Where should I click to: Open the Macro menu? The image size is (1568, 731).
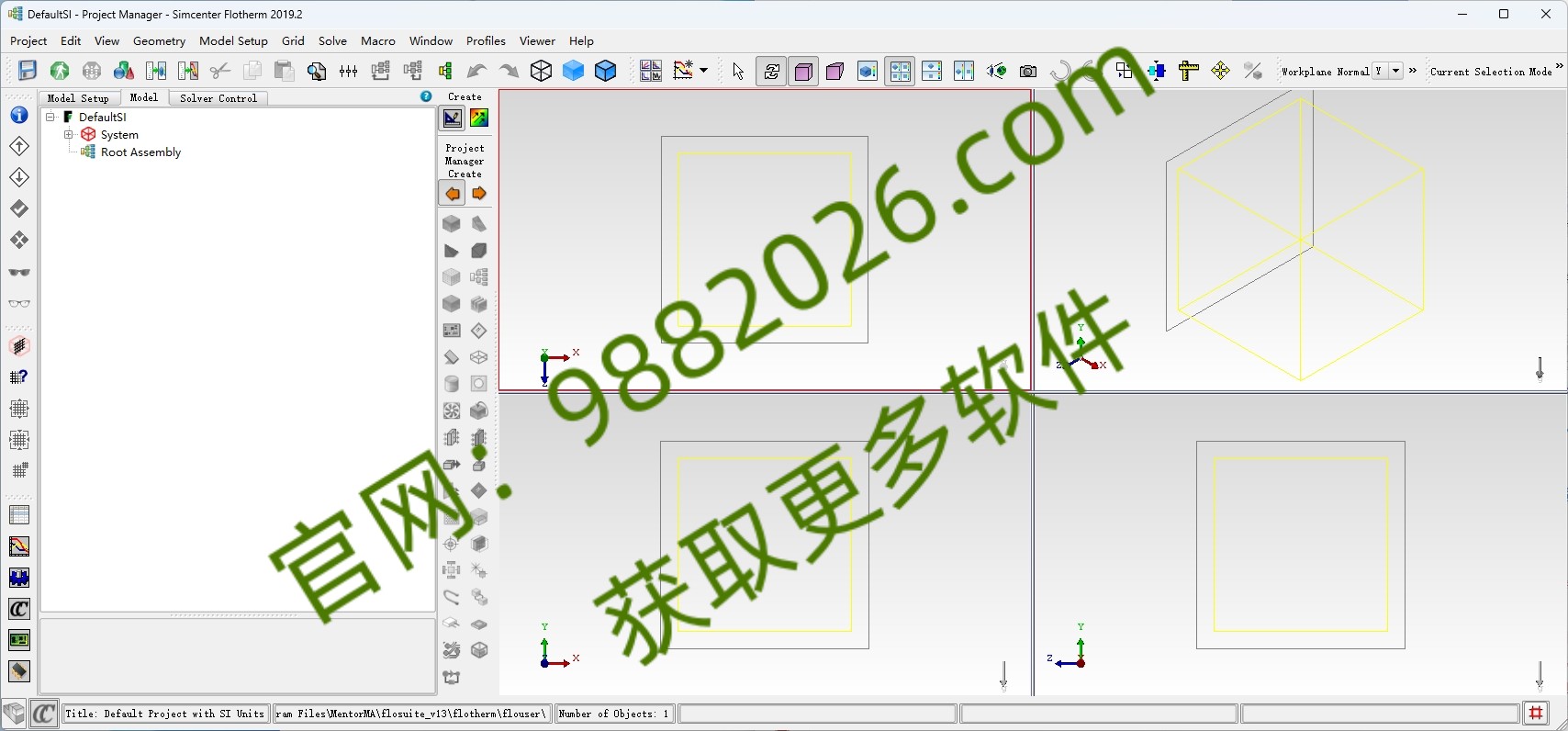(x=377, y=40)
